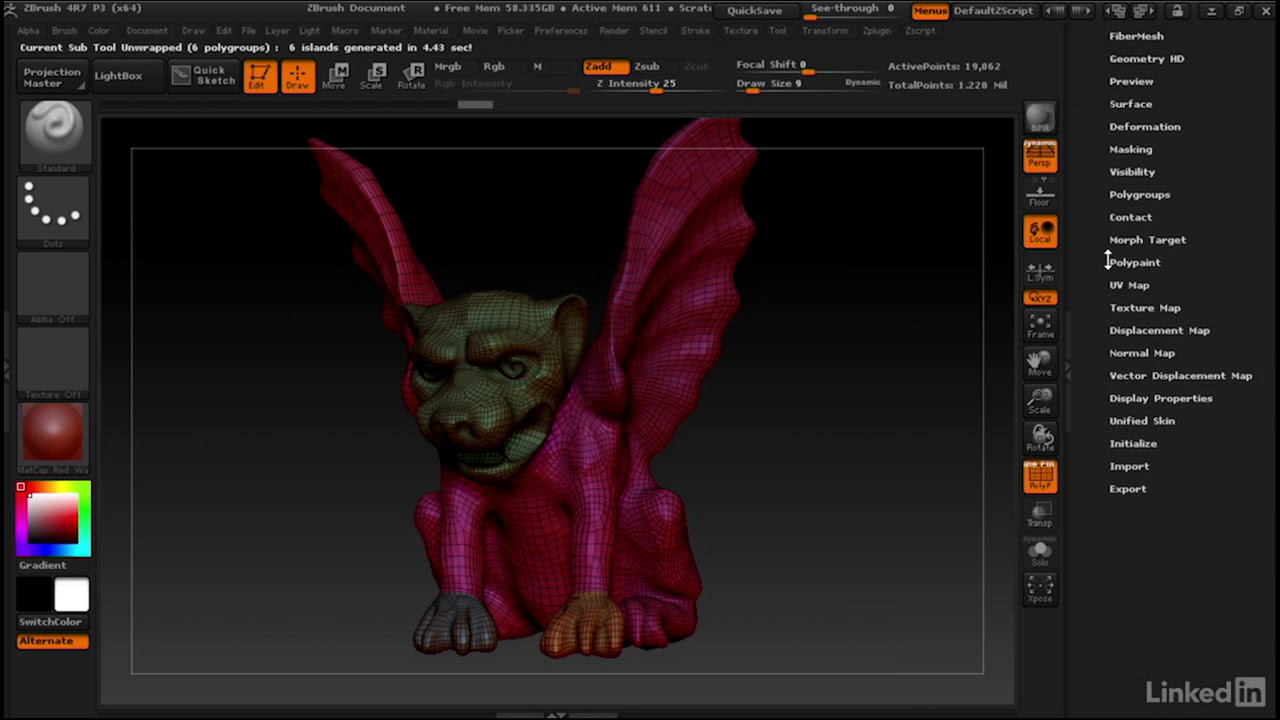Toggle Transp transparency mode
Image resolution: width=1280 pixels, height=720 pixels.
[1040, 514]
